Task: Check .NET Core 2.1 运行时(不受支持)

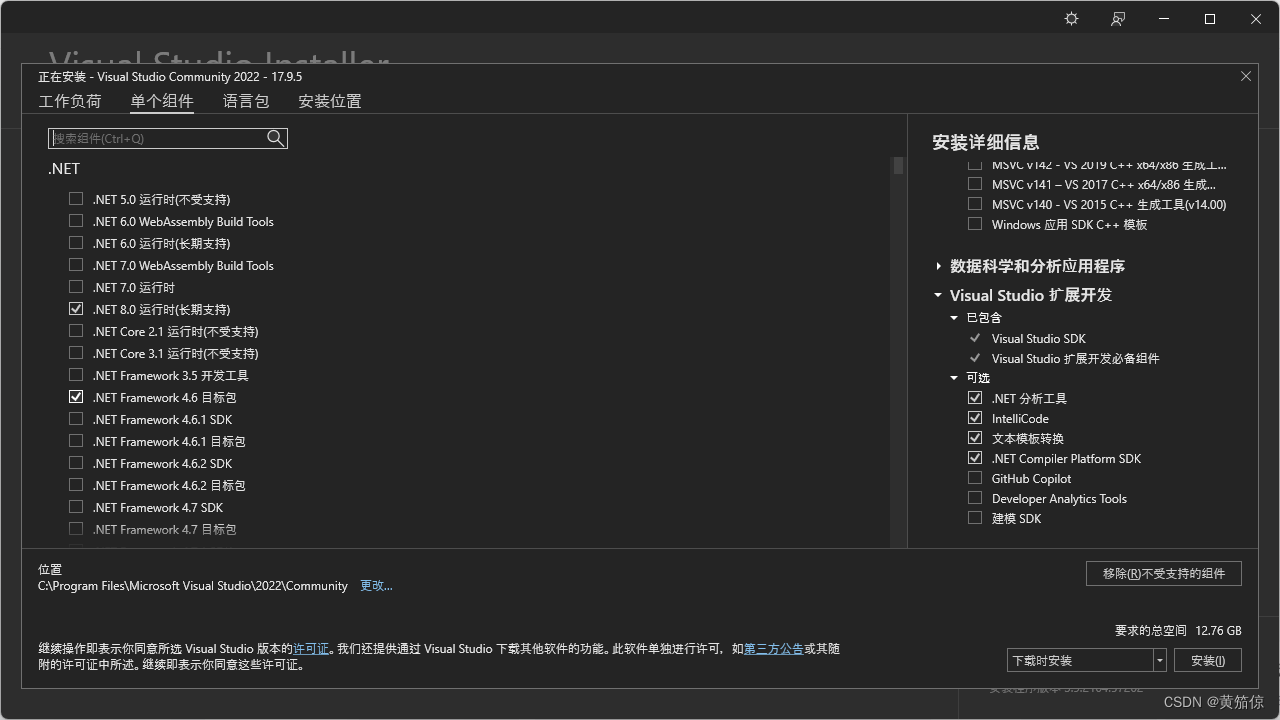Action: [x=76, y=331]
